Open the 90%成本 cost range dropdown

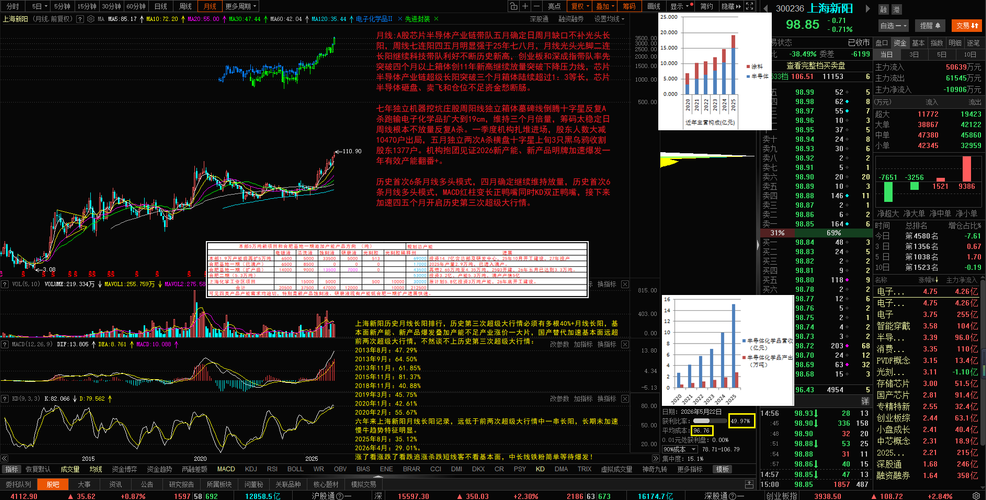coord(680,449)
